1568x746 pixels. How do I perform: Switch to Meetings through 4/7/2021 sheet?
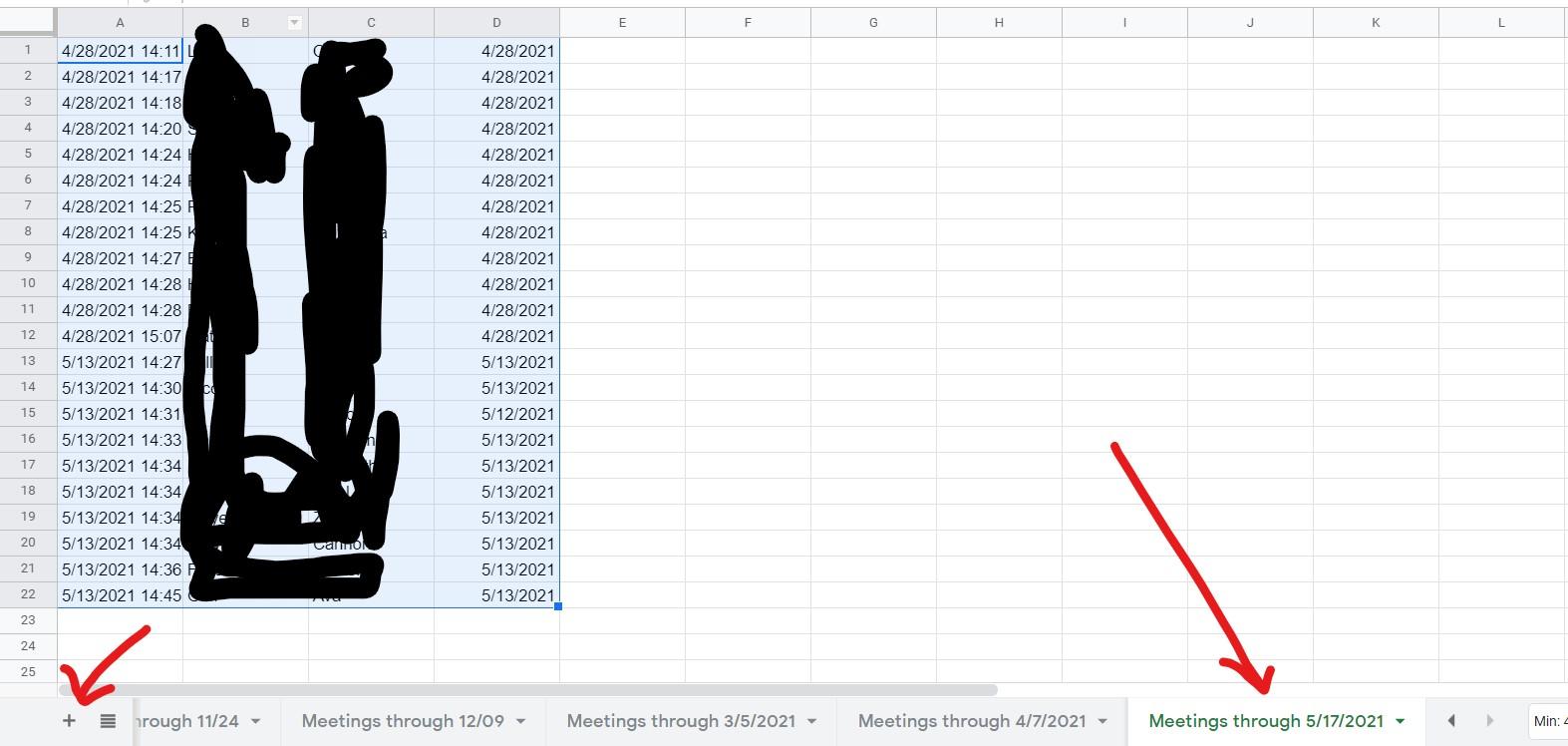(x=972, y=721)
